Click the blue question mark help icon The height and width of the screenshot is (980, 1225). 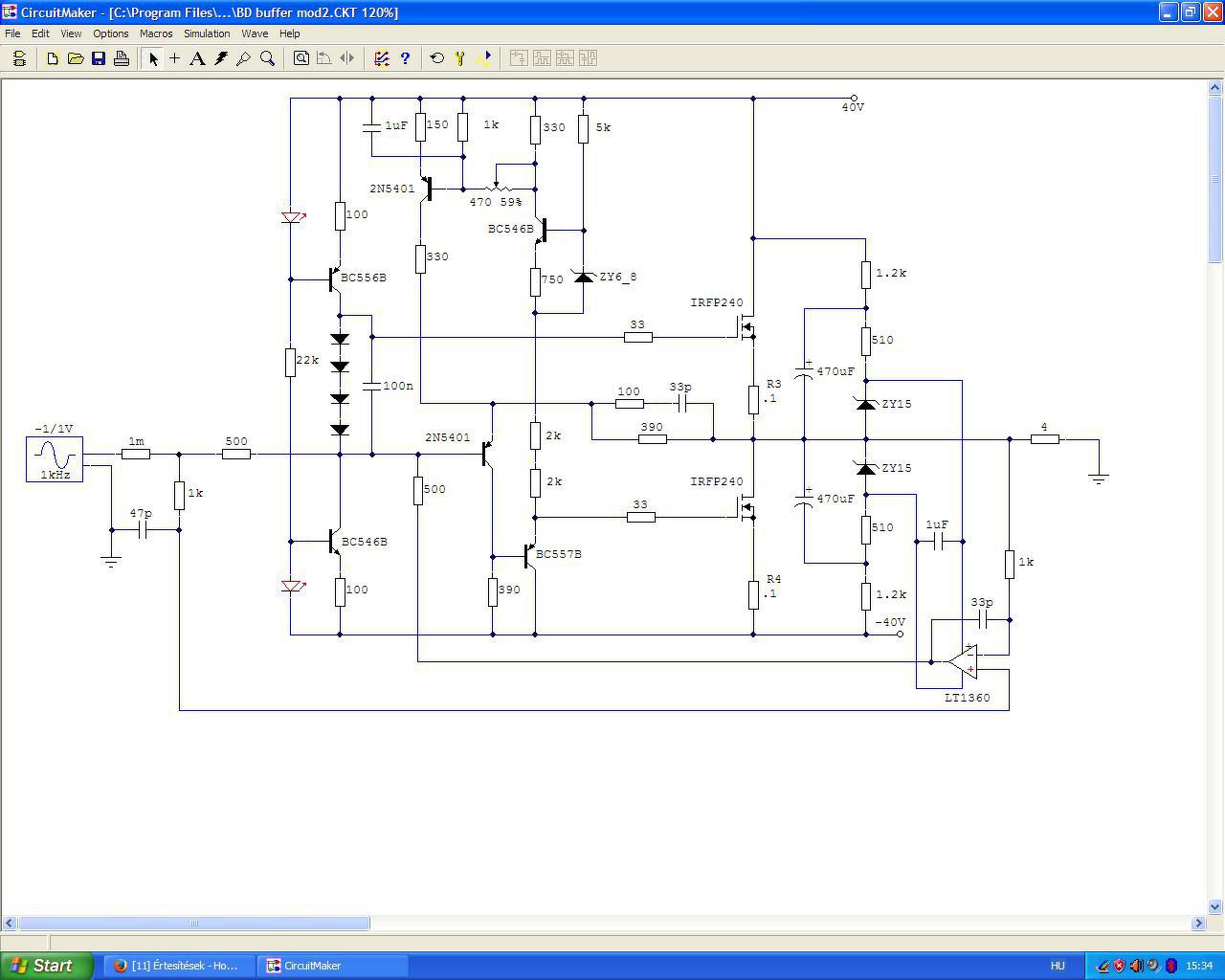pyautogui.click(x=405, y=58)
